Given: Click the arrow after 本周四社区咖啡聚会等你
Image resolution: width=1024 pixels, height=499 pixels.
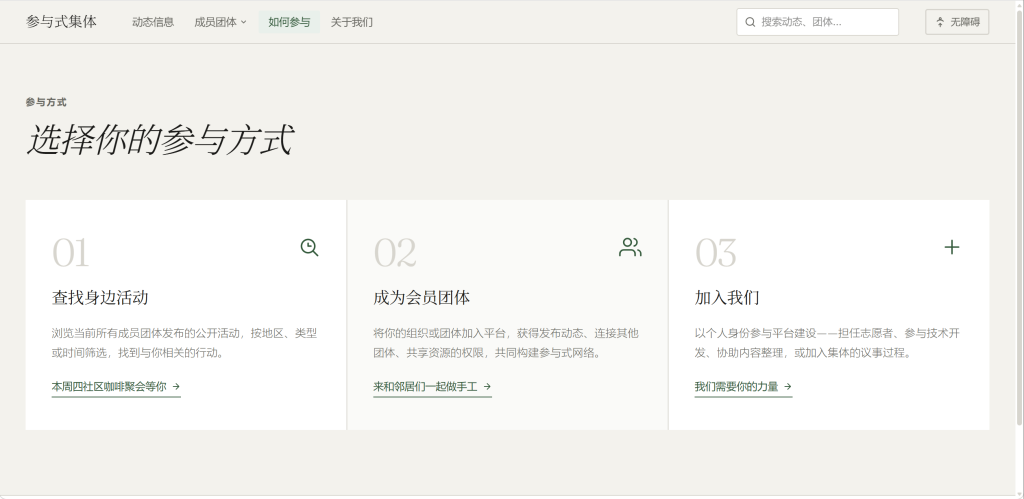Looking at the screenshot, I should click(176, 387).
